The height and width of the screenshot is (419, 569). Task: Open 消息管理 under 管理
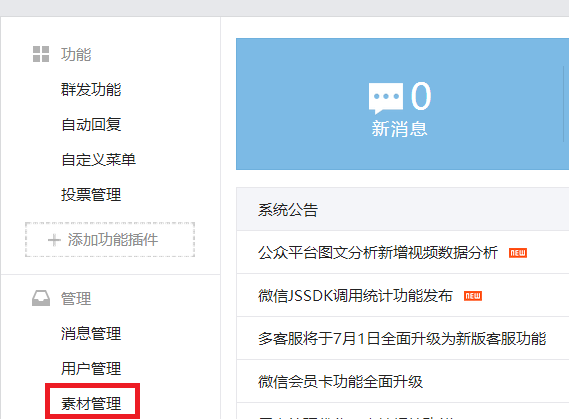[x=91, y=333]
